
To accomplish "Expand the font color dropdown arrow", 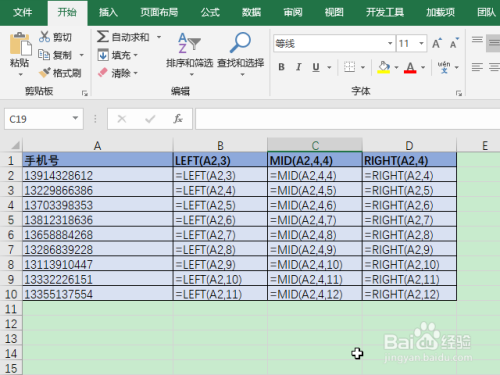I will pos(423,67).
